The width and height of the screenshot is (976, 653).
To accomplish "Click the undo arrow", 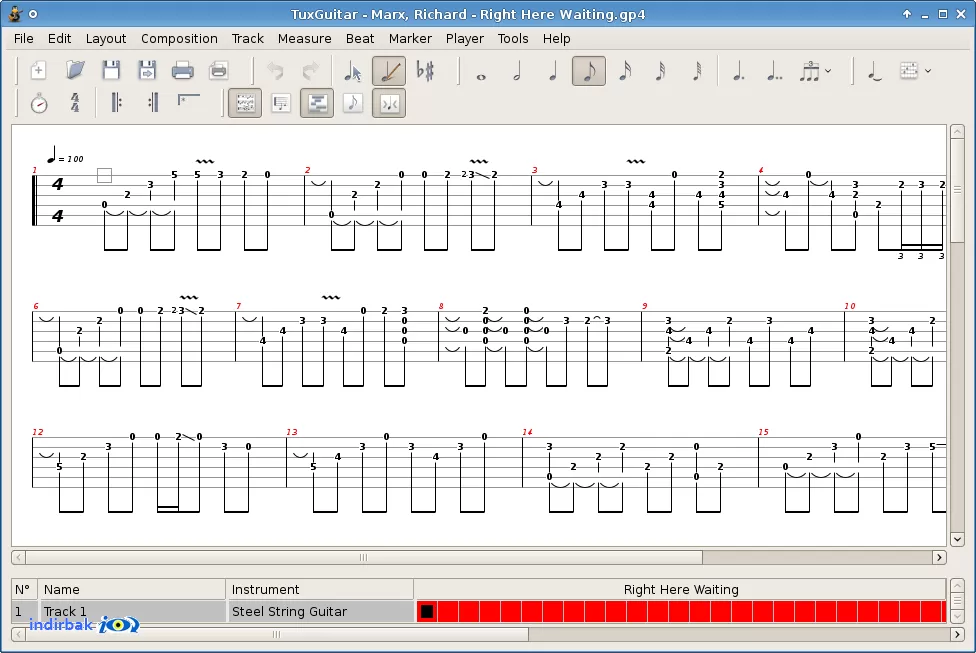I will coord(275,70).
